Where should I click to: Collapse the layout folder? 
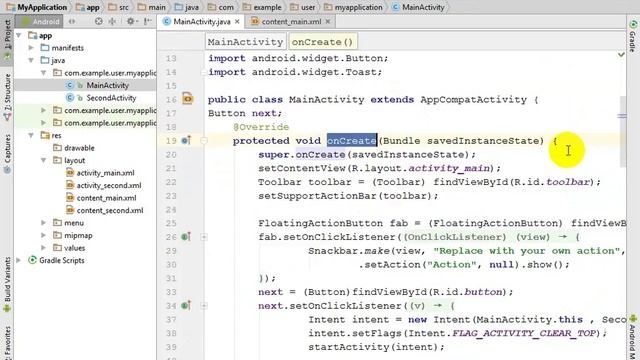[x=43, y=160]
